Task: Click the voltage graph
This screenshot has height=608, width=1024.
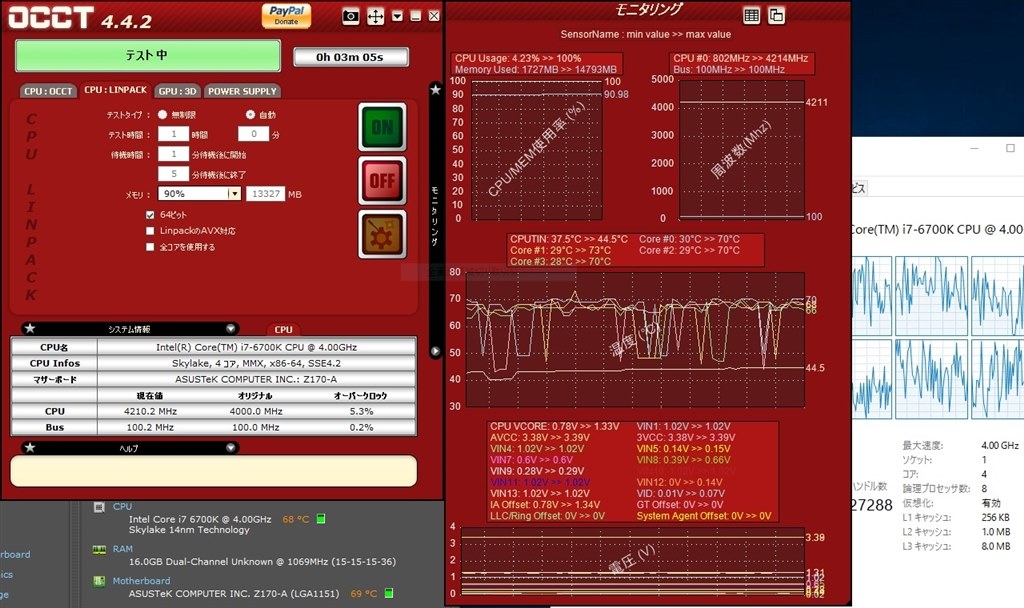Action: pyautogui.click(x=632, y=562)
